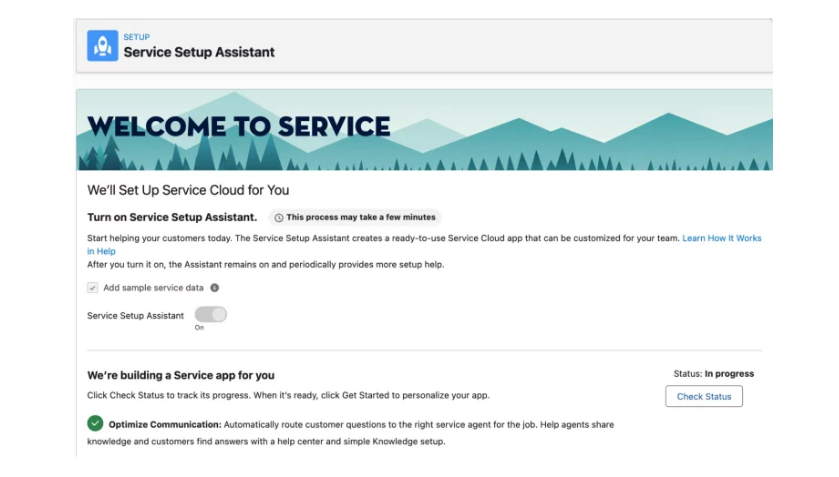Screen dimensions: 839x477
Task: Click the Check Status button
Action: pos(704,396)
